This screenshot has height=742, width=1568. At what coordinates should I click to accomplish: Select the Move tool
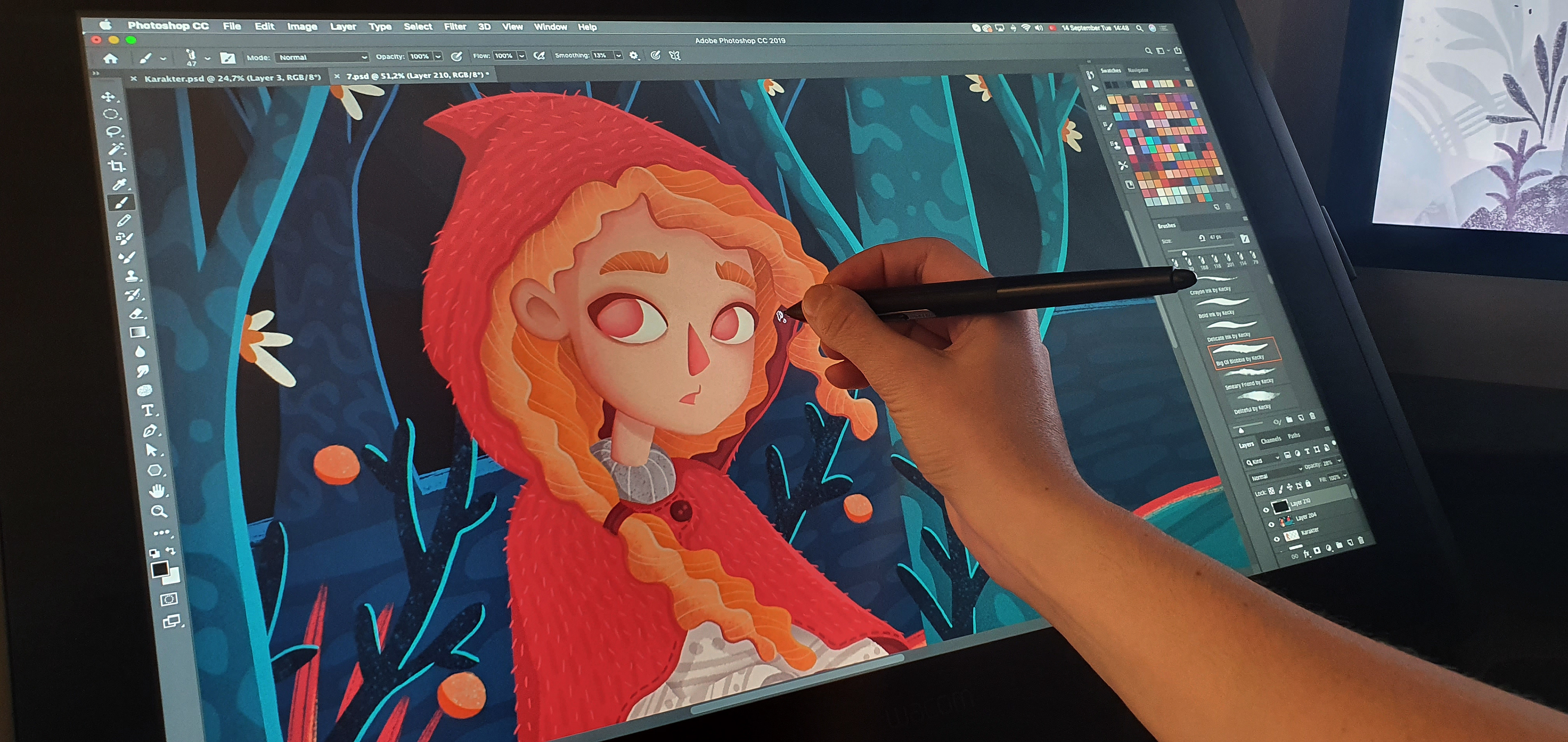point(108,97)
